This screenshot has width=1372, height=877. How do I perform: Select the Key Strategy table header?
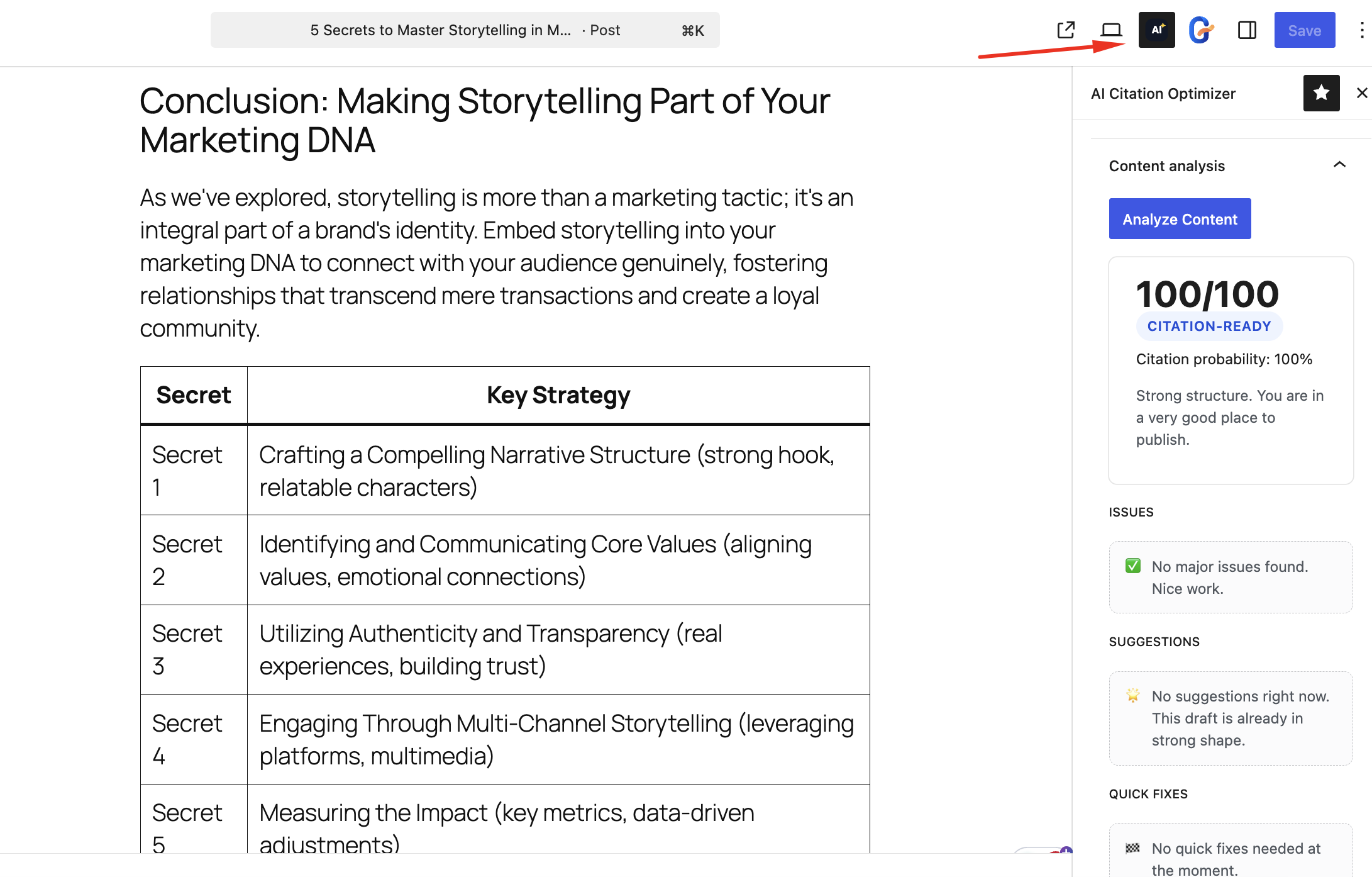click(x=558, y=395)
